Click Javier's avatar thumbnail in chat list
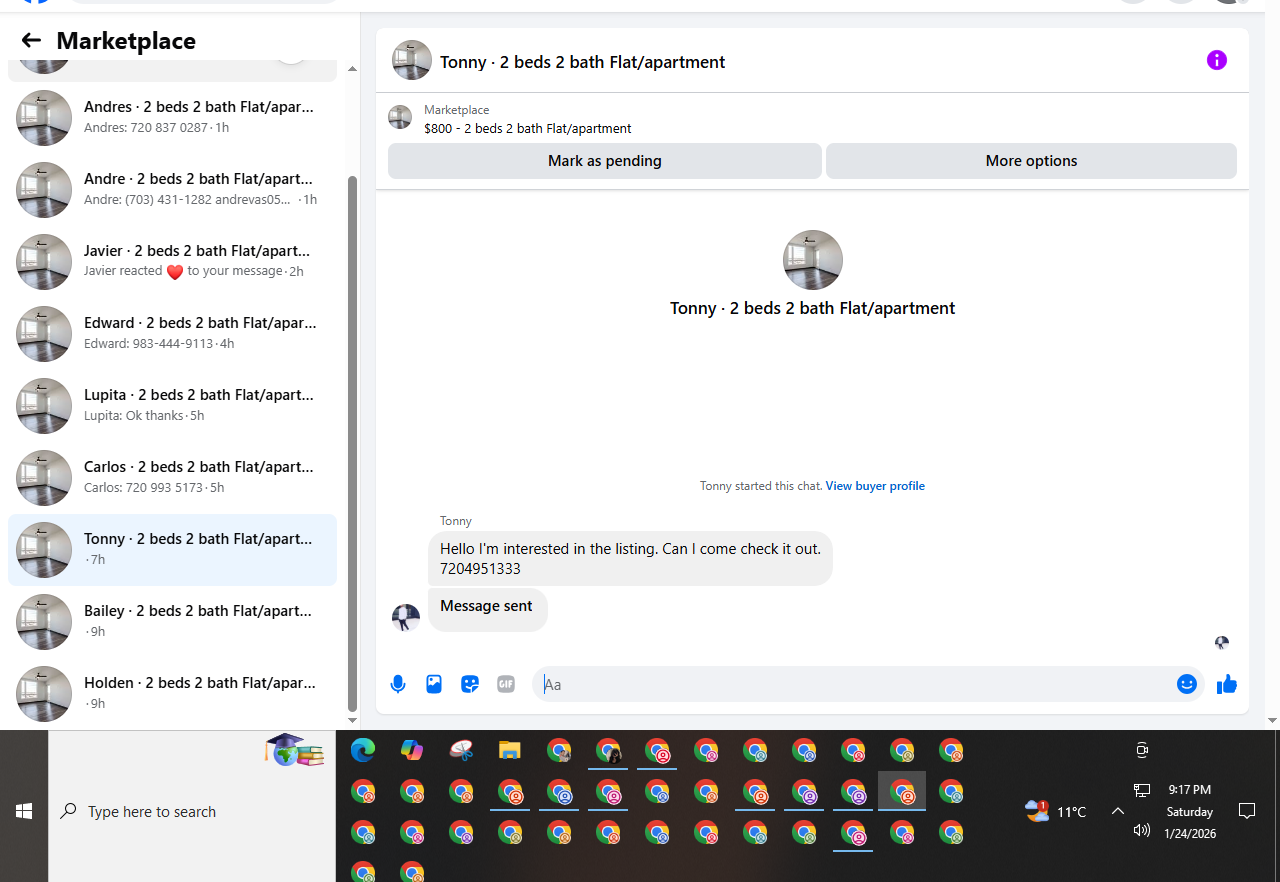The image size is (1280, 882). [x=44, y=261]
